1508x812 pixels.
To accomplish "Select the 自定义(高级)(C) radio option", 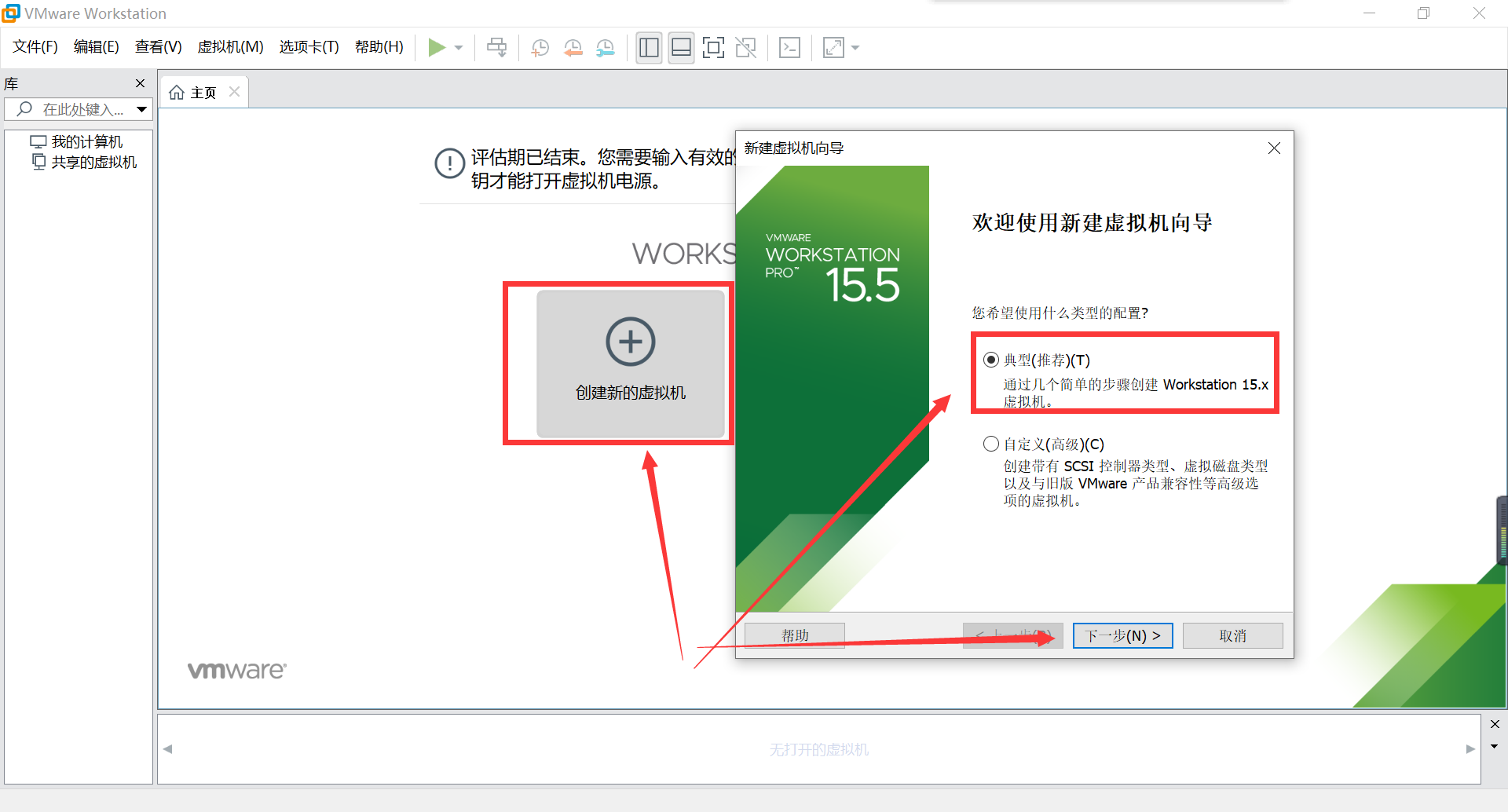I will pyautogui.click(x=991, y=444).
